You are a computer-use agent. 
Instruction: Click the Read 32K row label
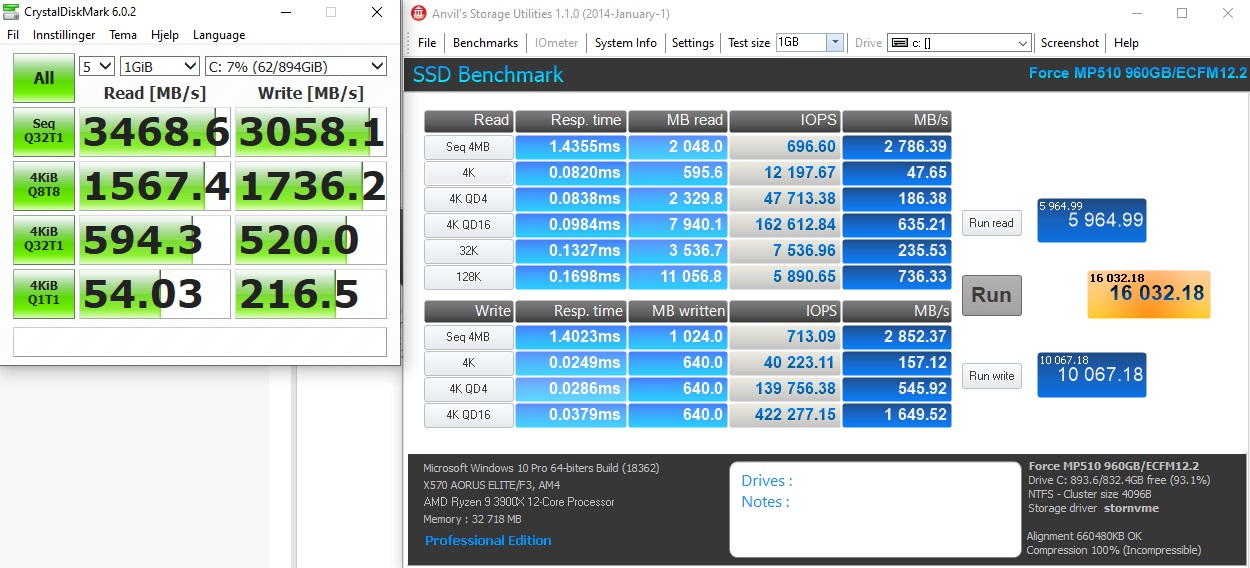click(x=469, y=251)
